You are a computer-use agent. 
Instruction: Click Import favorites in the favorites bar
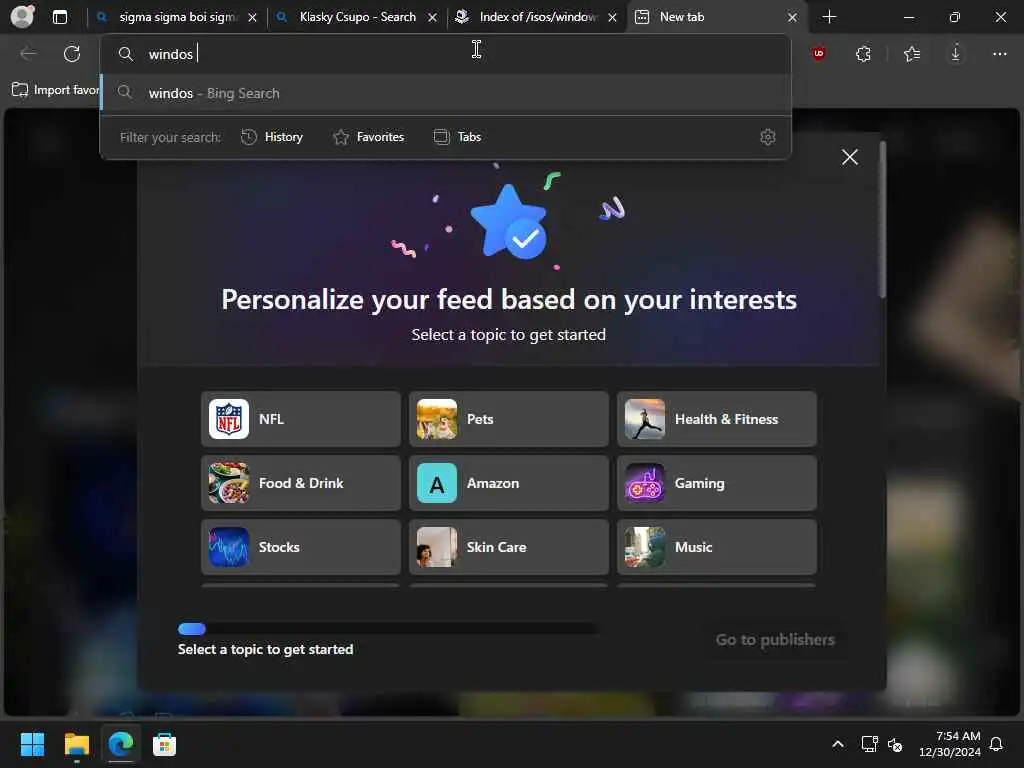[56, 89]
